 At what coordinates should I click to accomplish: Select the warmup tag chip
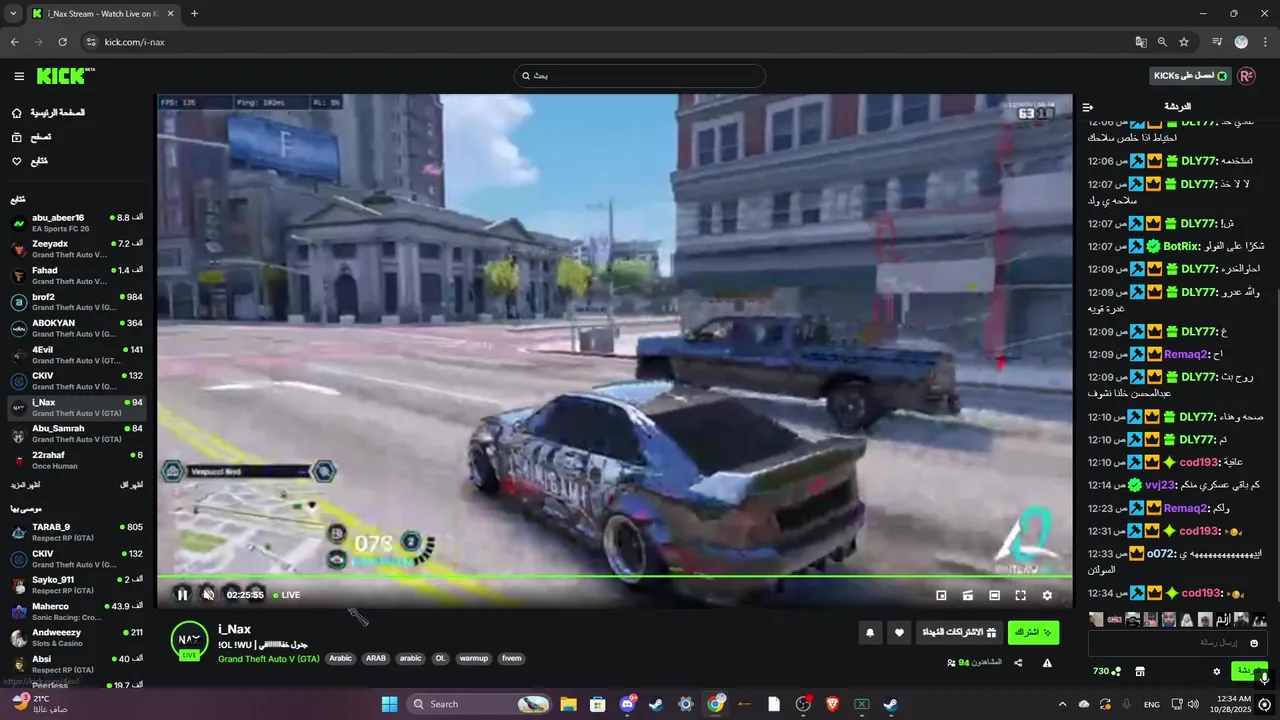coord(474,659)
